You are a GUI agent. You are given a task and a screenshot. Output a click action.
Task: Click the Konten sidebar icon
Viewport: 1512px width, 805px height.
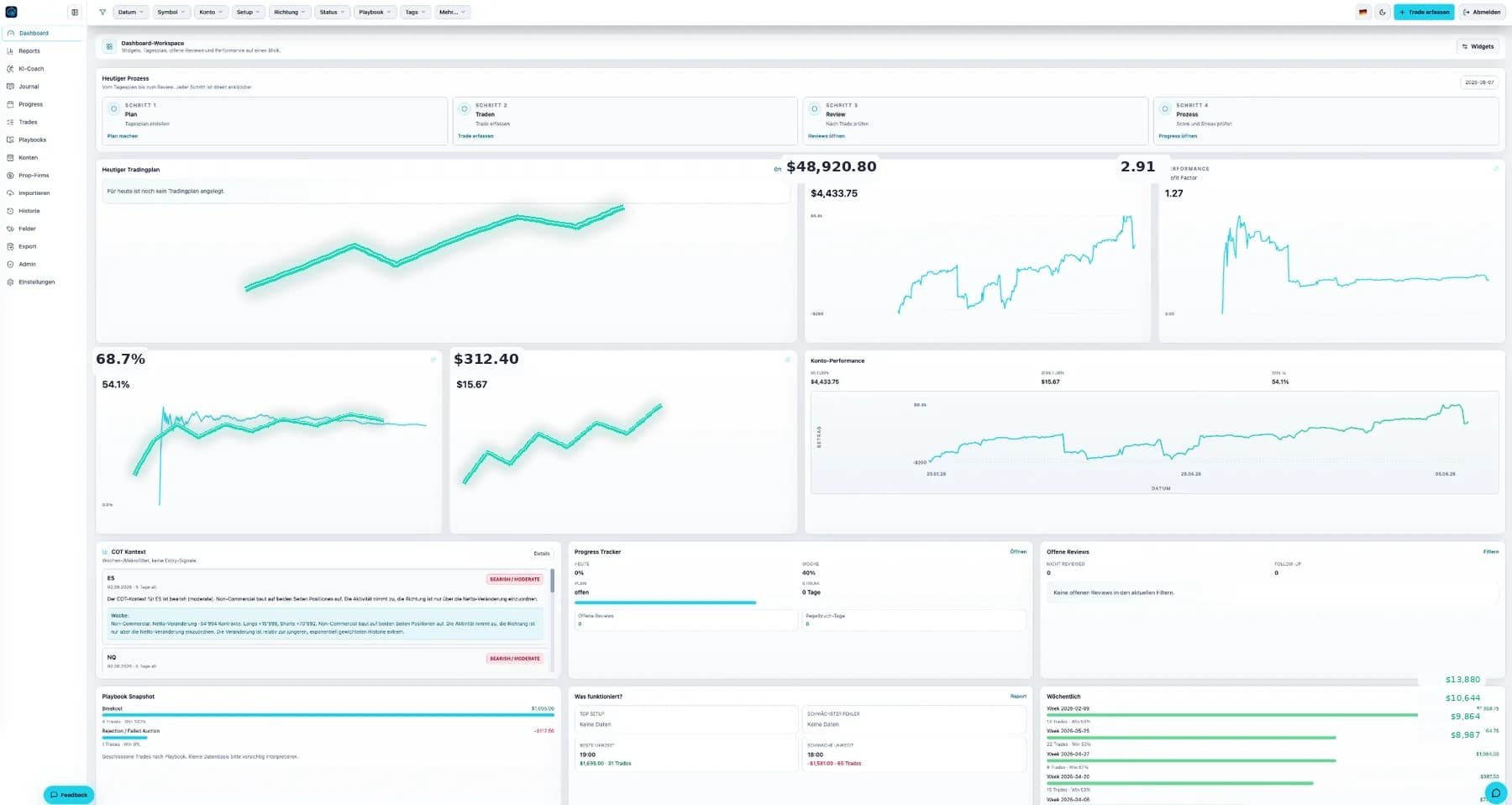tap(10, 157)
